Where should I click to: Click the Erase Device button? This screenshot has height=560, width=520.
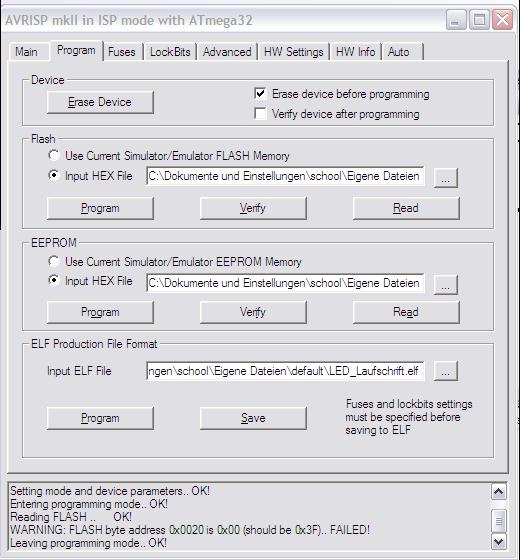[100, 102]
